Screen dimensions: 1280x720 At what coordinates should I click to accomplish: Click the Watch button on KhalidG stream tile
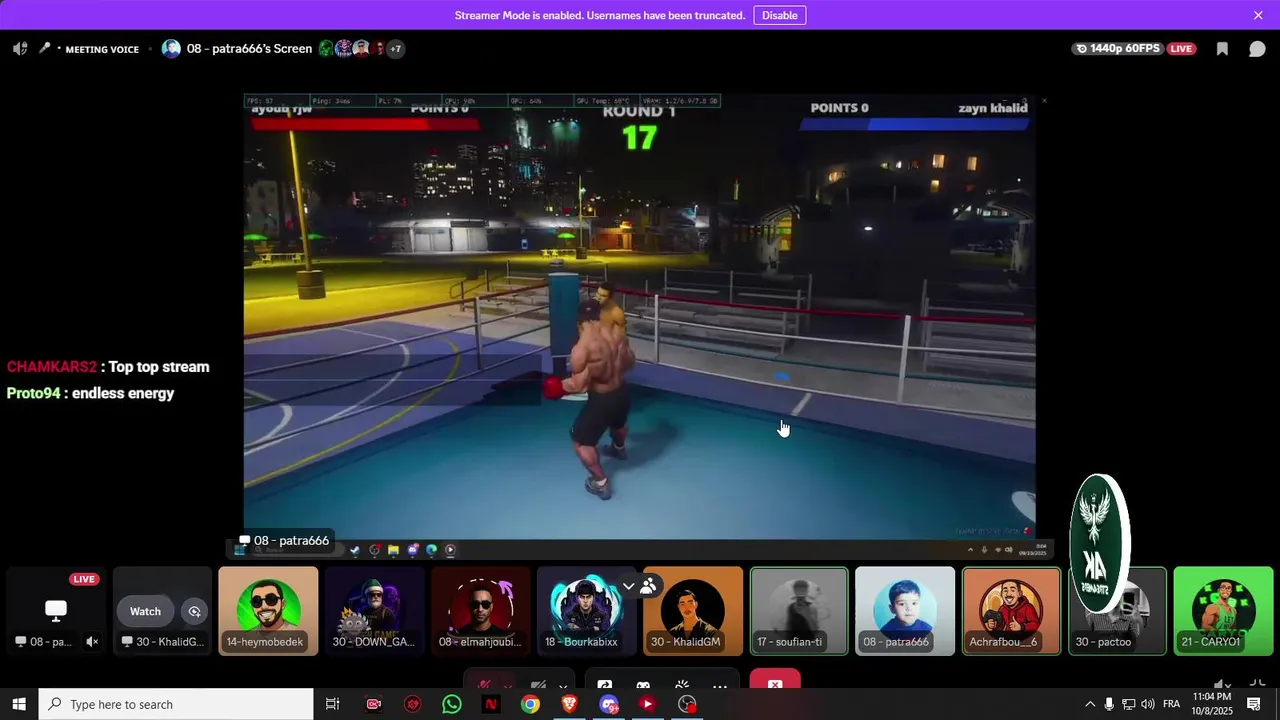pyautogui.click(x=145, y=611)
